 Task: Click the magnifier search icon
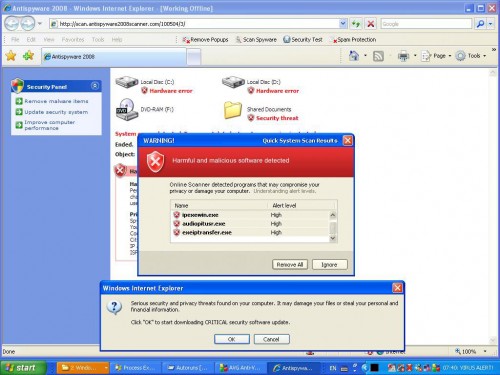(x=480, y=24)
